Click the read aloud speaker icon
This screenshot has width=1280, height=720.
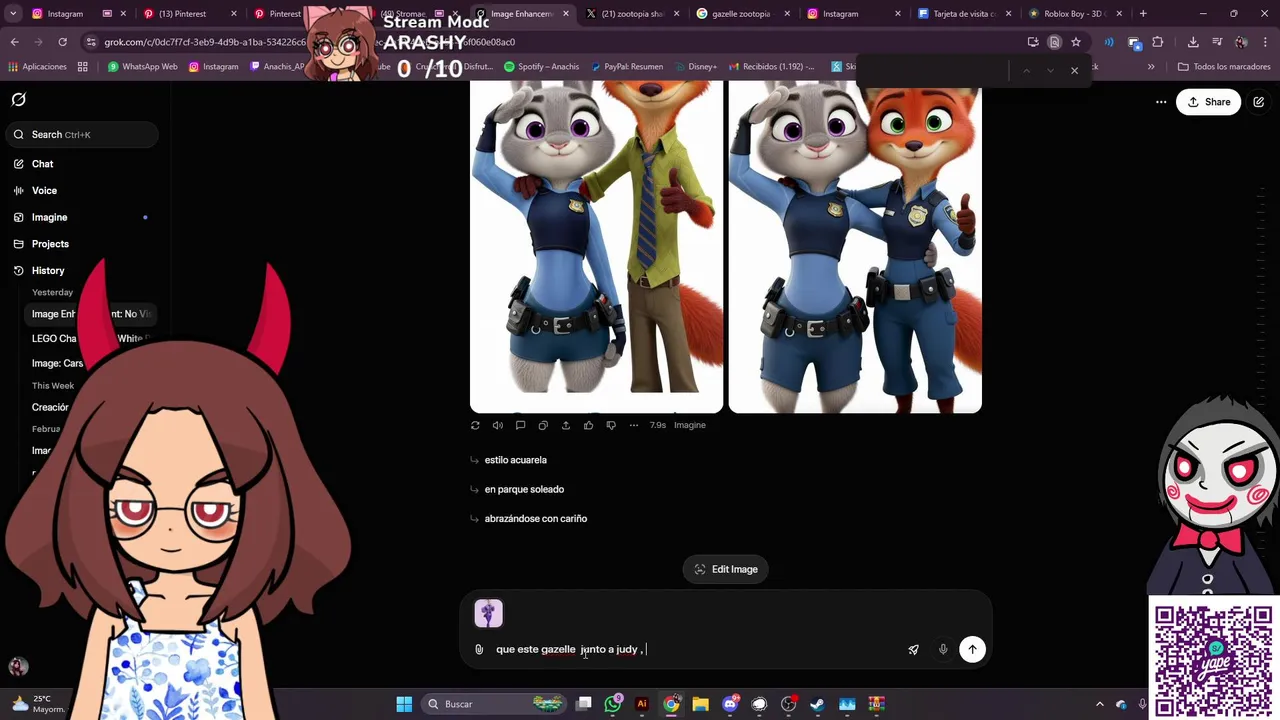(x=498, y=425)
